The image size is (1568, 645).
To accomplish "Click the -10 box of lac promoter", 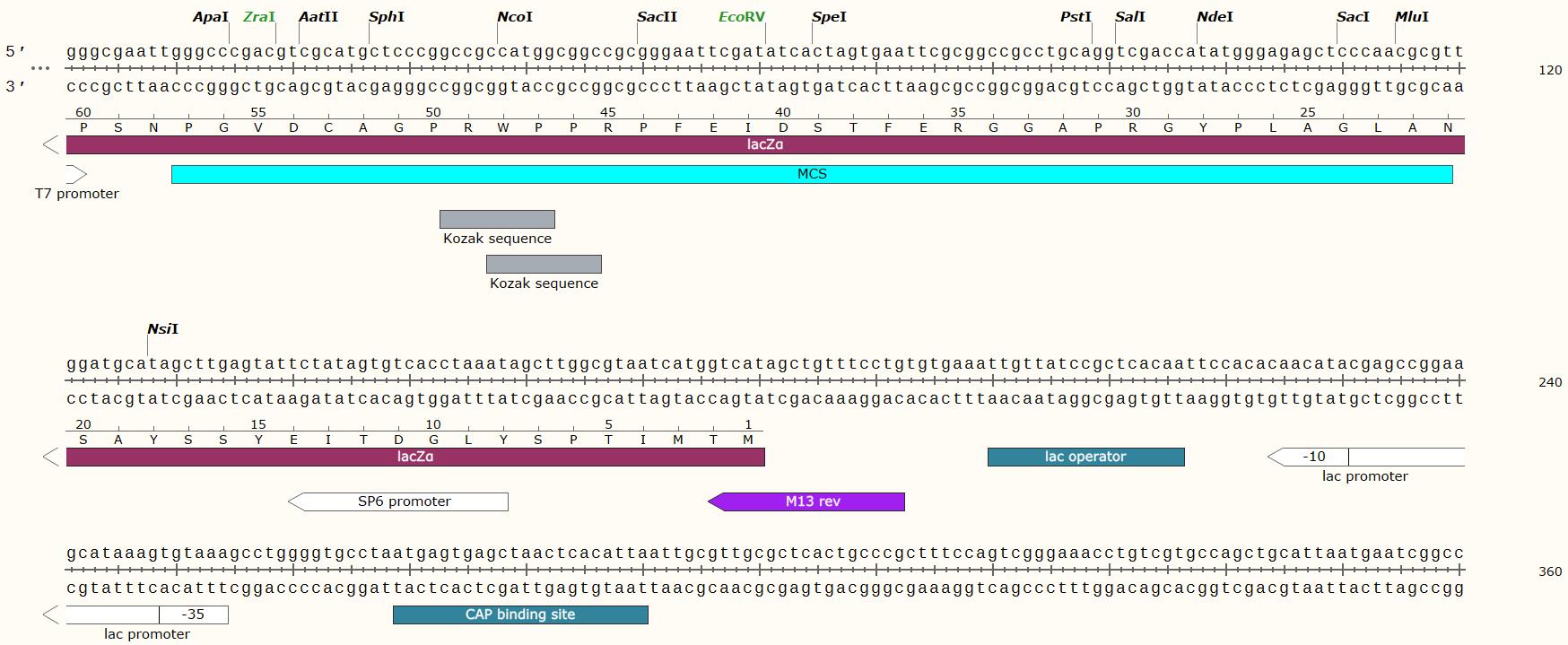I will click(1313, 458).
